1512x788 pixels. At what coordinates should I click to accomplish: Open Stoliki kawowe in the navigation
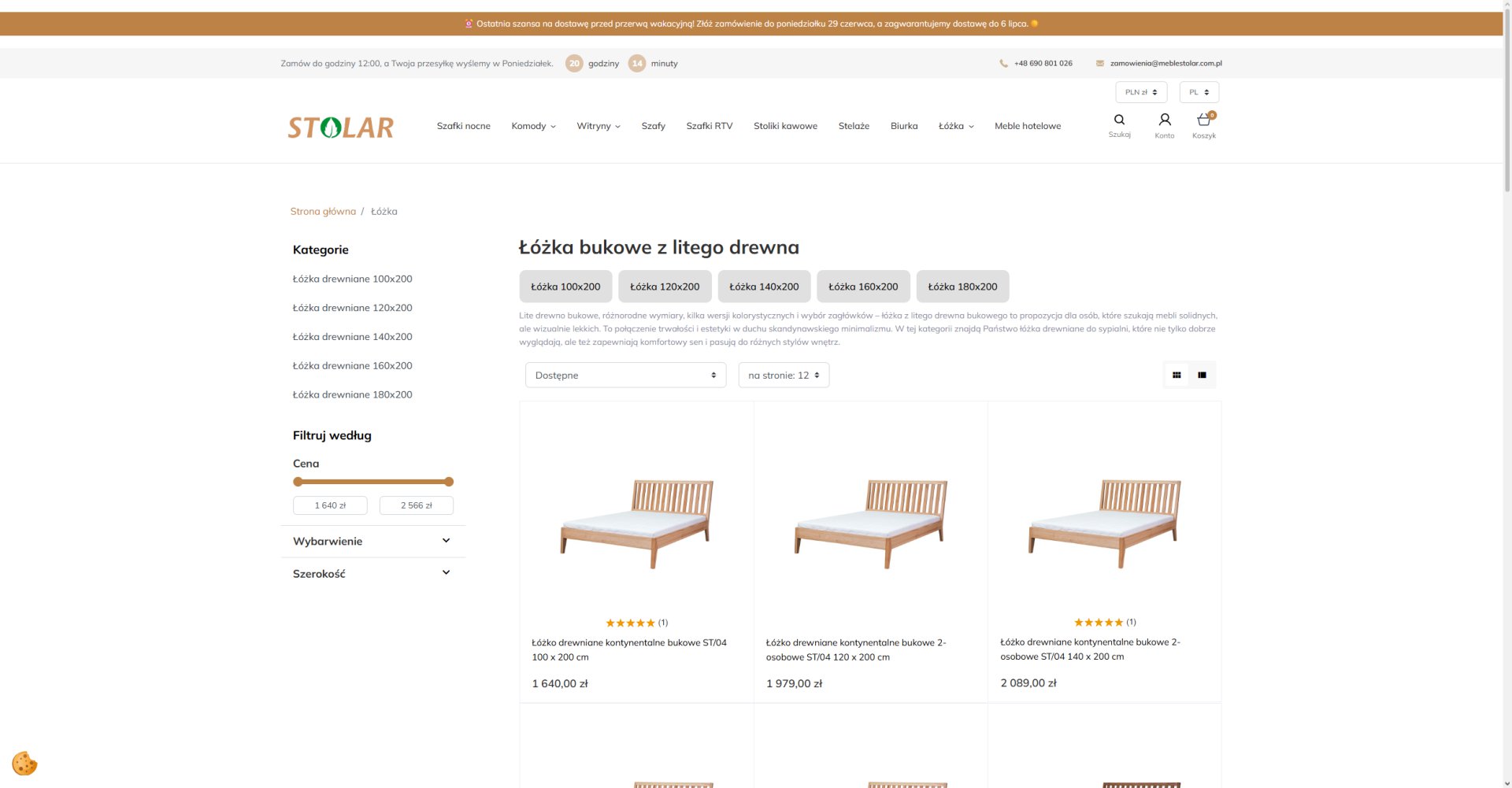(x=785, y=126)
